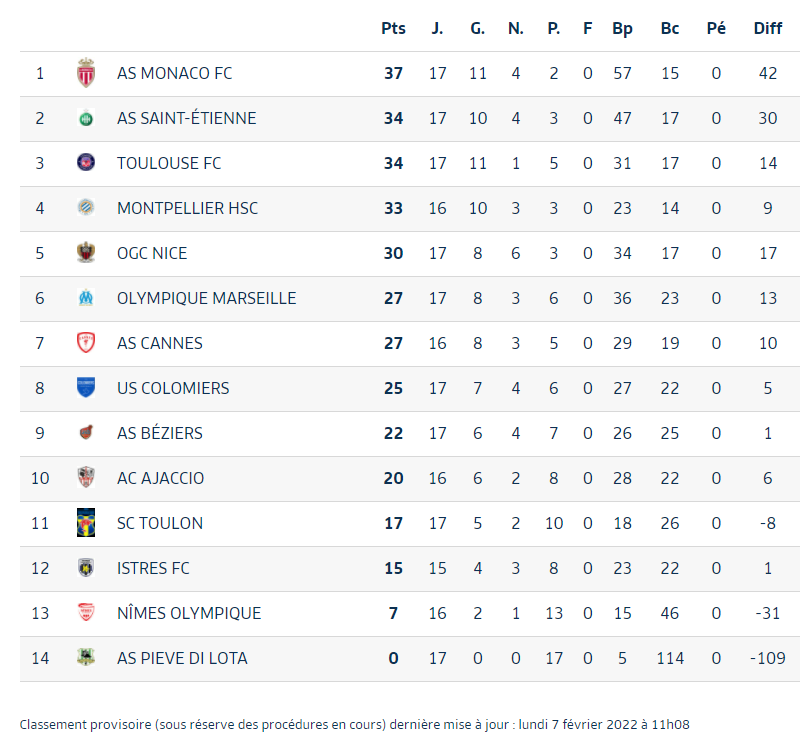Click the OGC Nice club crest

click(86, 253)
